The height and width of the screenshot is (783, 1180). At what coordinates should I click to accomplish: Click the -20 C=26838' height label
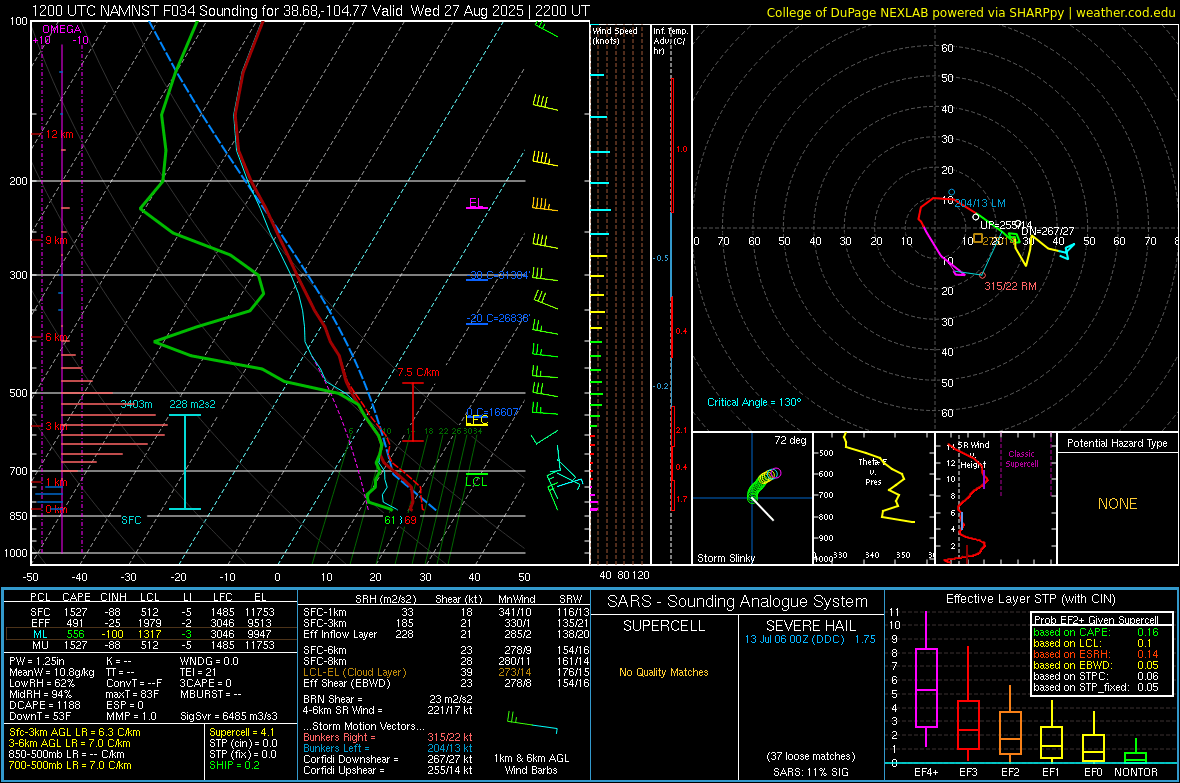[498, 318]
